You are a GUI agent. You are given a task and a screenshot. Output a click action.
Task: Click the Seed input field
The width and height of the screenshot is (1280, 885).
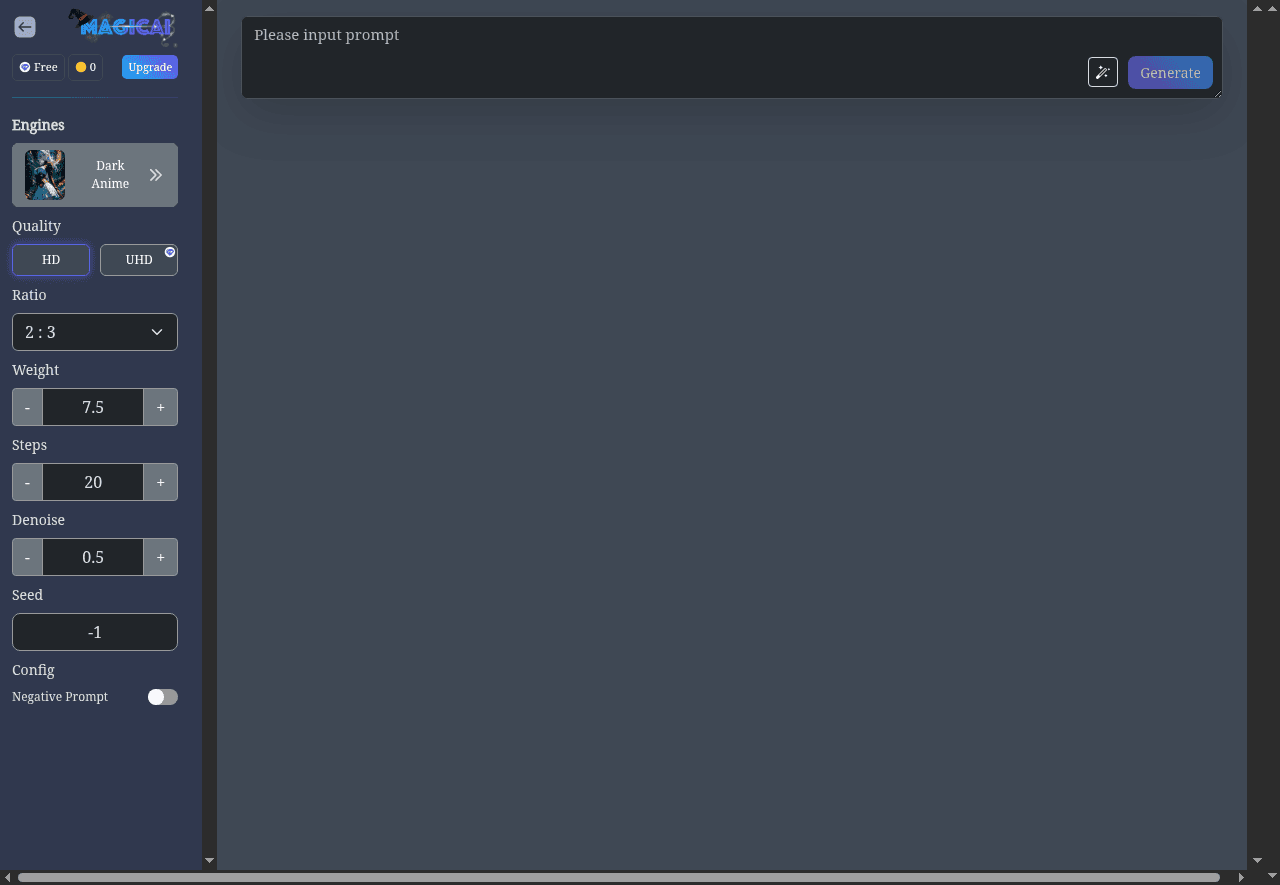coord(95,632)
